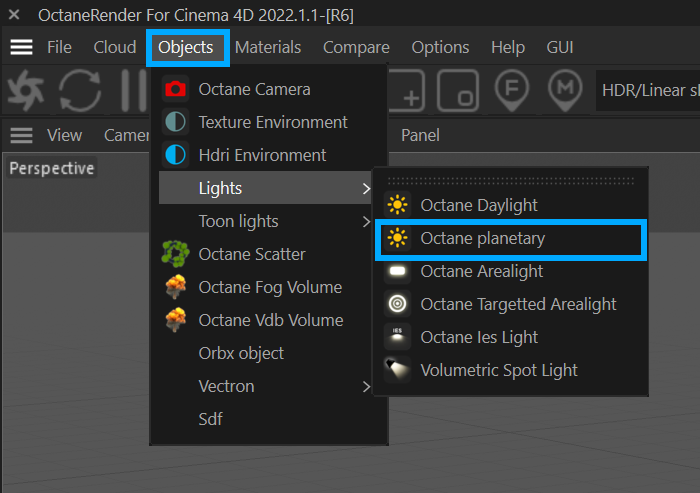Select the Octane Camera red camera icon
The width and height of the screenshot is (700, 493).
pyautogui.click(x=175, y=89)
